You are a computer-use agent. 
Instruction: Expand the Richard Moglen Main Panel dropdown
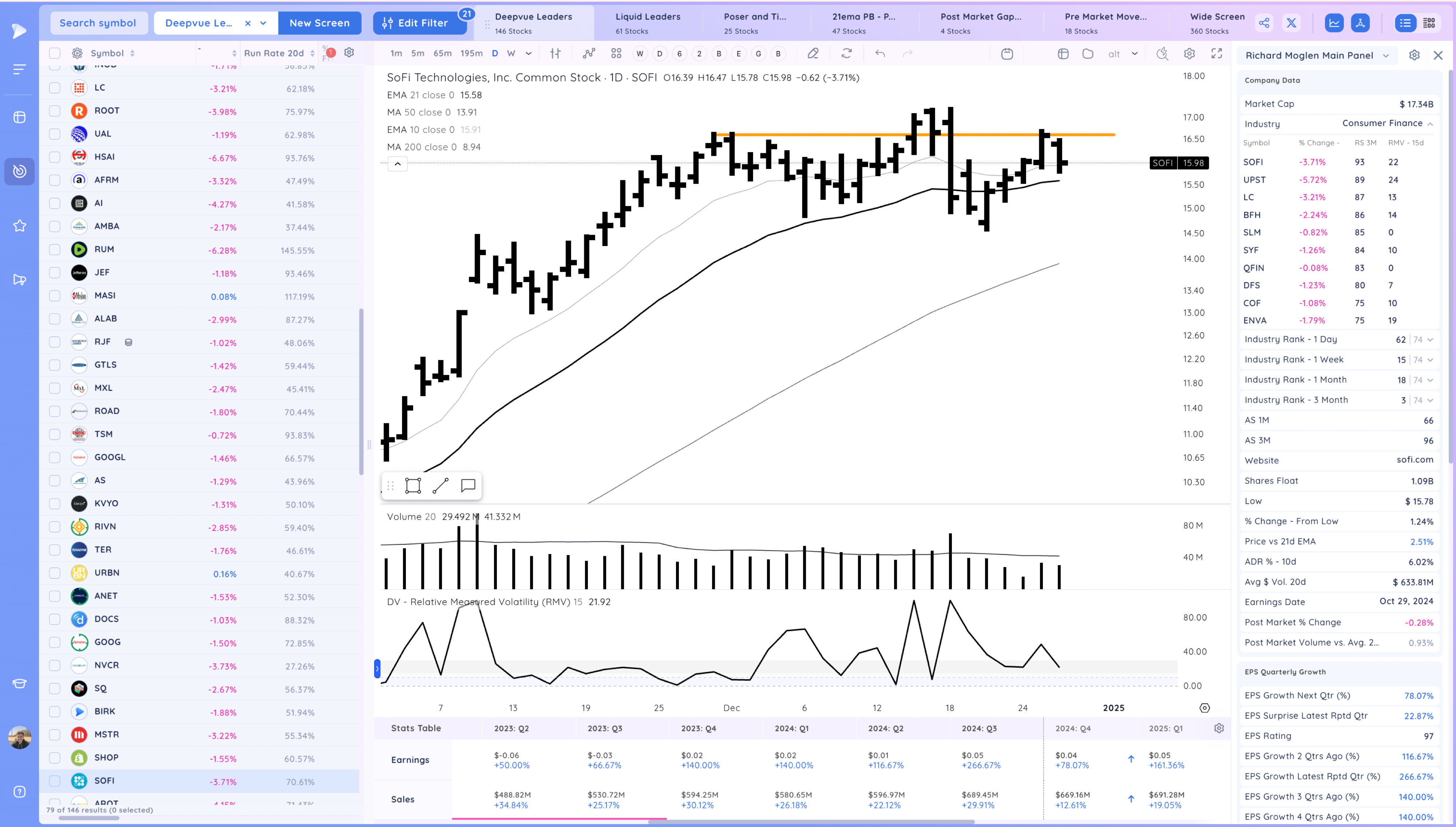point(1386,56)
